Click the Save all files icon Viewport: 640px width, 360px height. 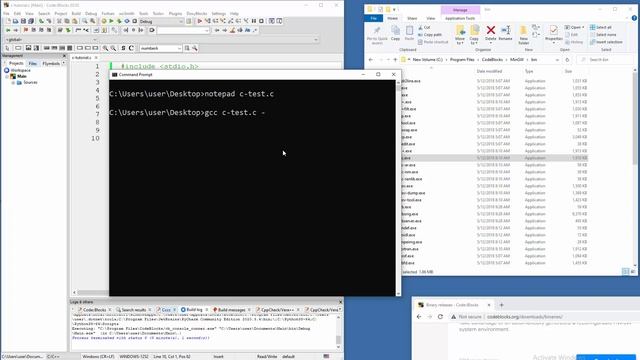click(31, 21)
